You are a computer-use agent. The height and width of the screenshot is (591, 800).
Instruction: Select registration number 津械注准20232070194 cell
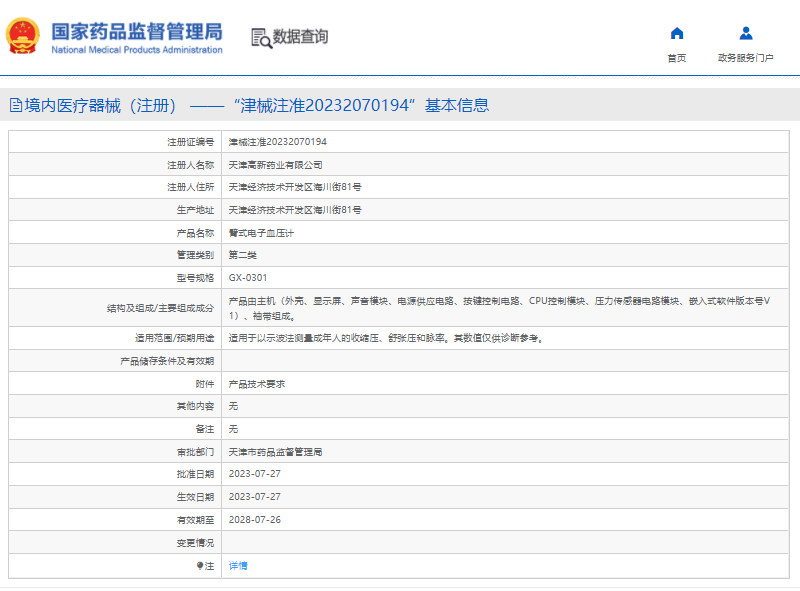278,142
